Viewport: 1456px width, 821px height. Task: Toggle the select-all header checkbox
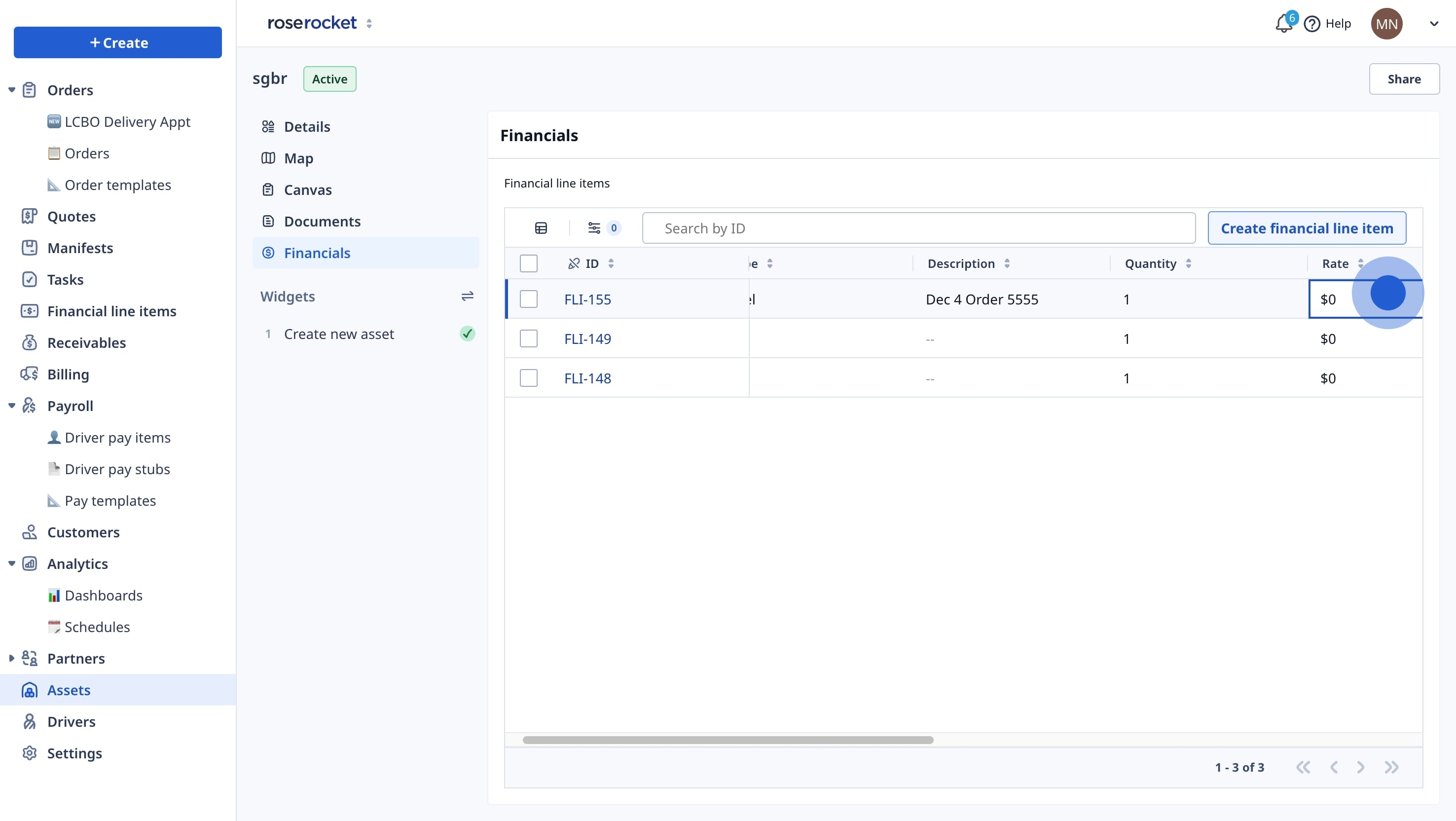tap(528, 263)
